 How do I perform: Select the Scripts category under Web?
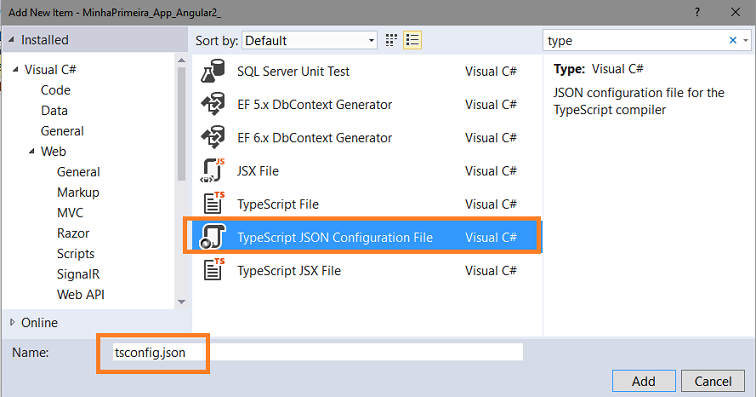point(76,254)
